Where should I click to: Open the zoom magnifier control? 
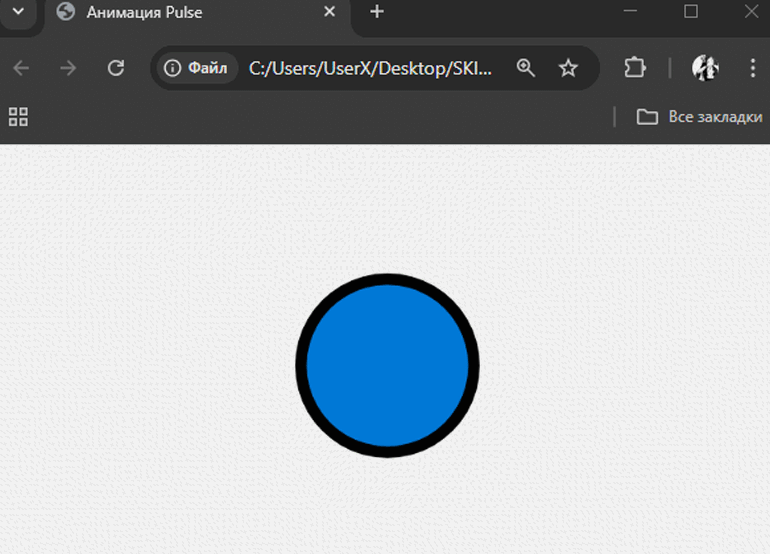526,68
